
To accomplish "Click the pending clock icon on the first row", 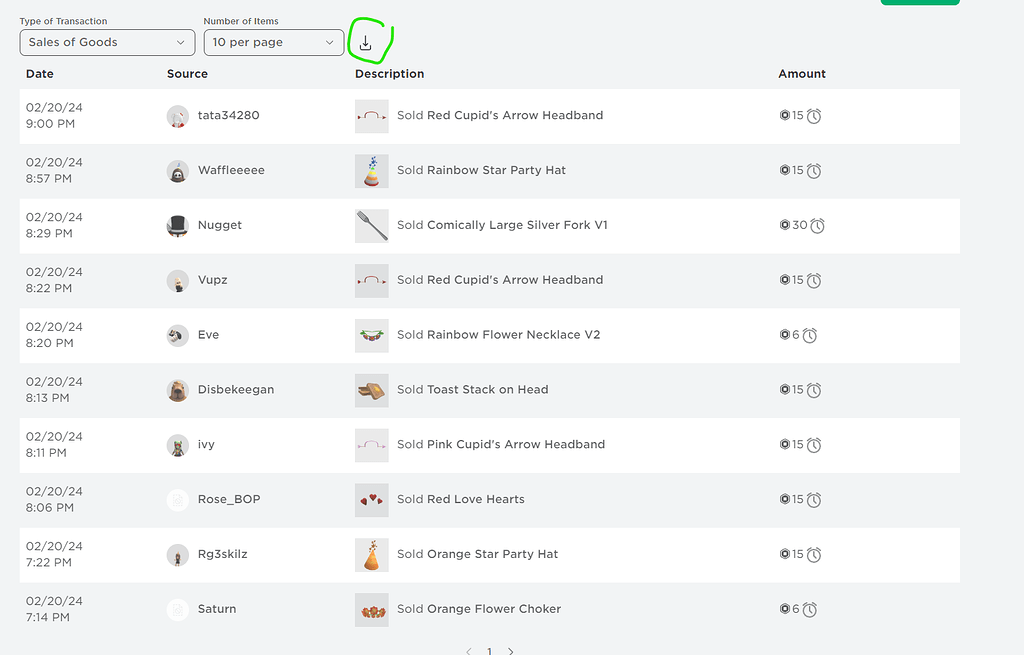I will pyautogui.click(x=814, y=116).
